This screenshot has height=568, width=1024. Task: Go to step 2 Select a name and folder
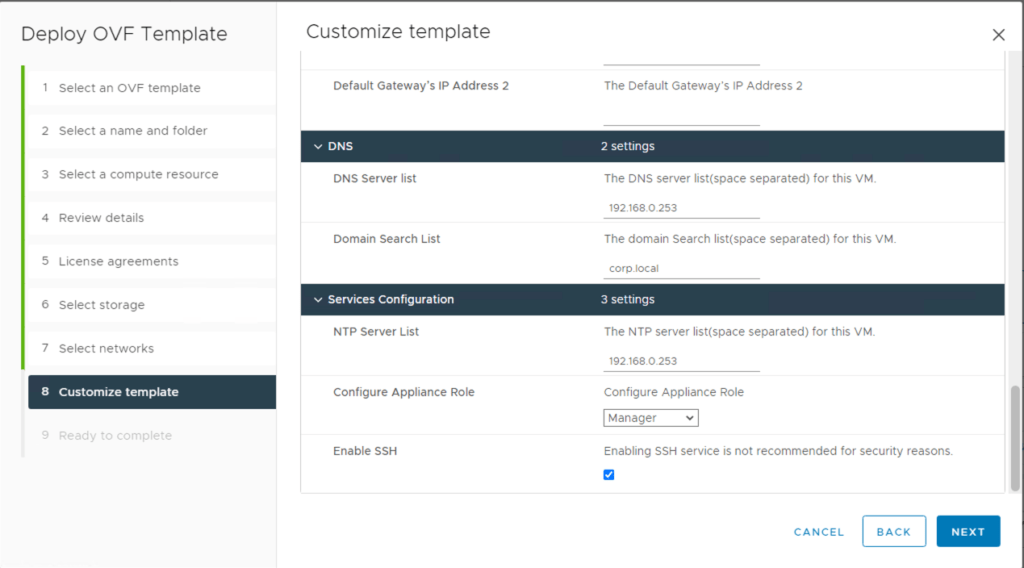[x=133, y=131]
